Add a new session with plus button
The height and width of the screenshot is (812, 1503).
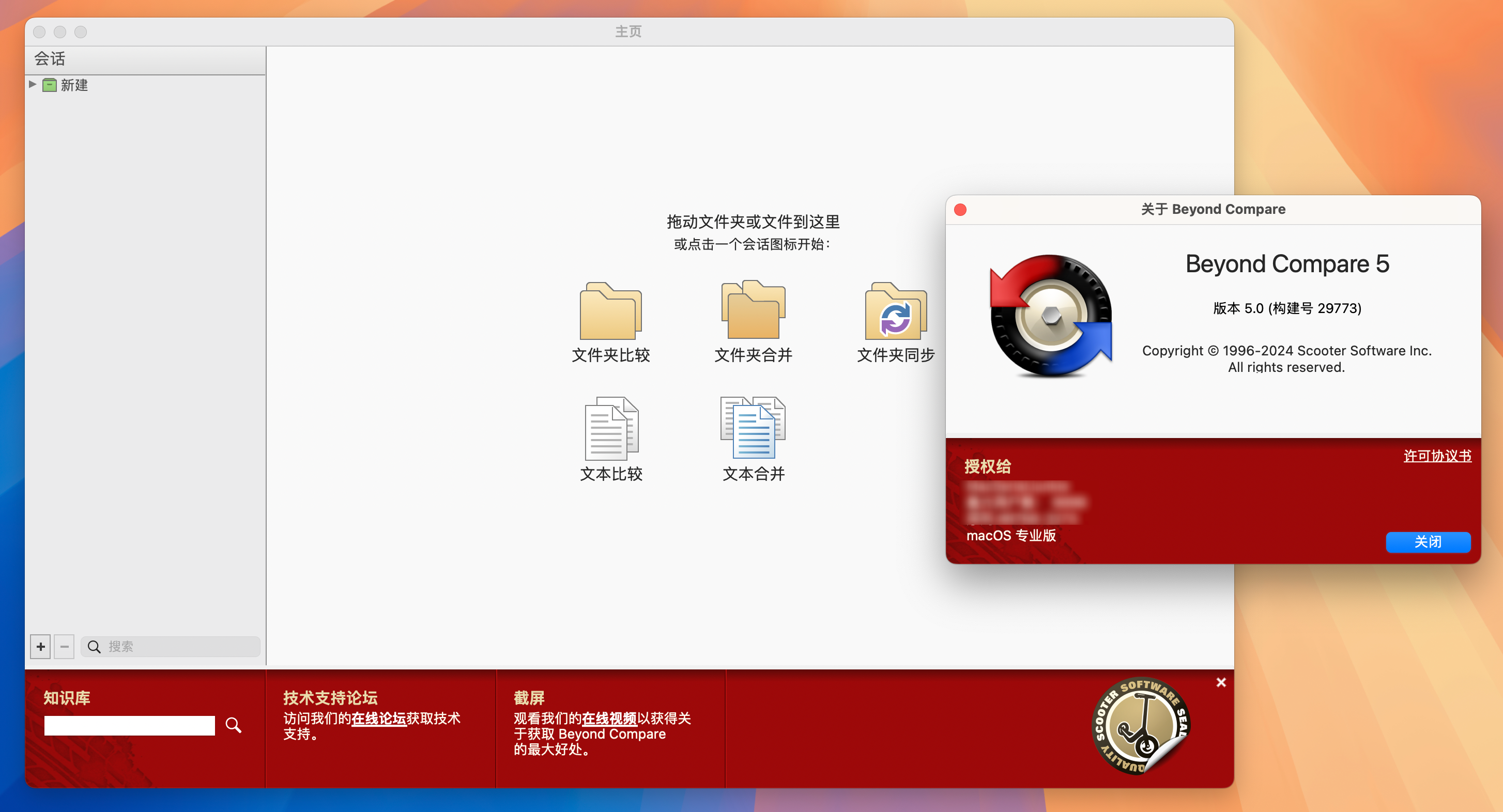[x=40, y=647]
